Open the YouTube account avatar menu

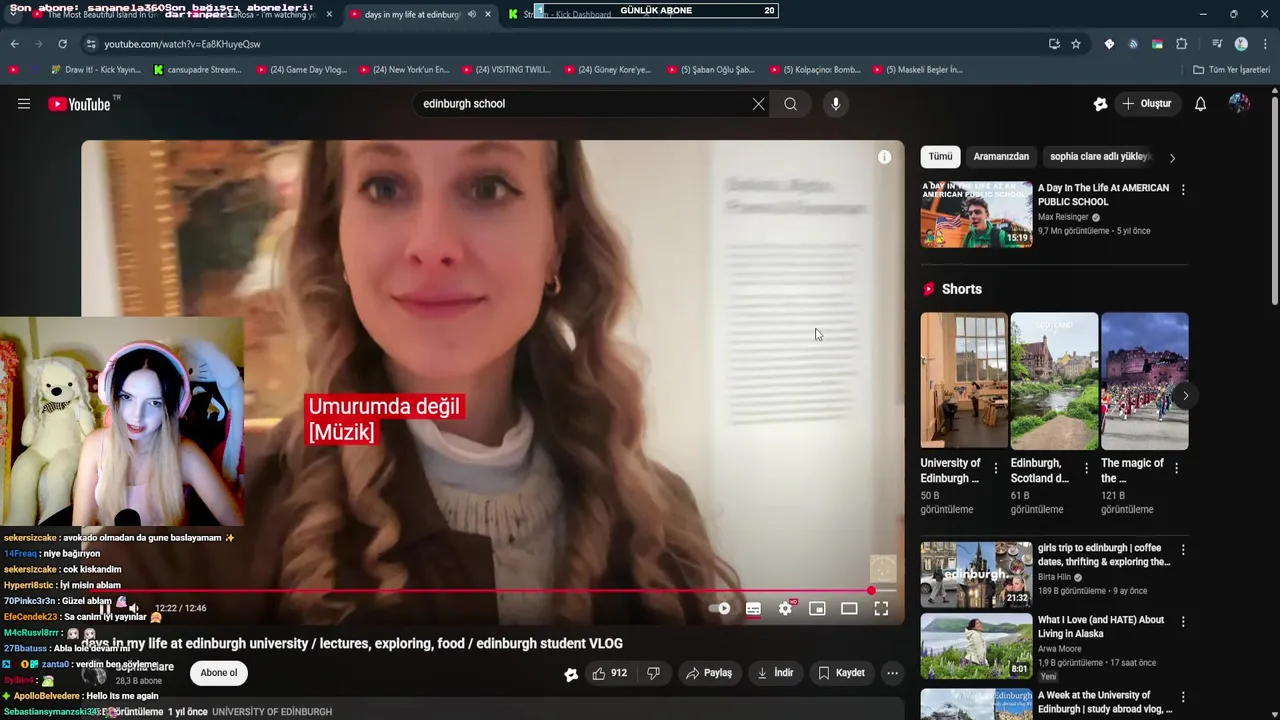[x=1239, y=104]
